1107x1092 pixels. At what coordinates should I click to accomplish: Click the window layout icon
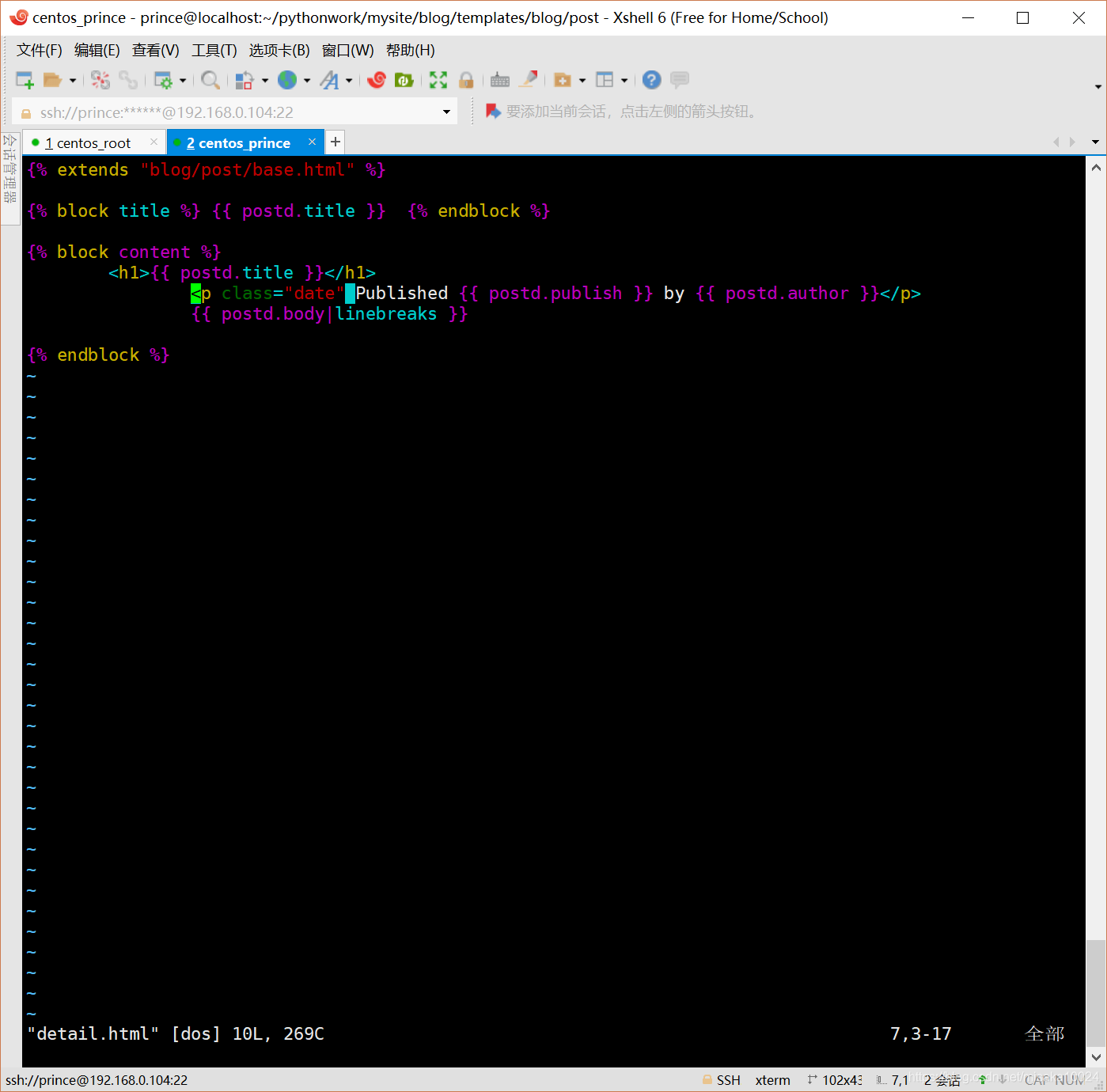coord(605,80)
